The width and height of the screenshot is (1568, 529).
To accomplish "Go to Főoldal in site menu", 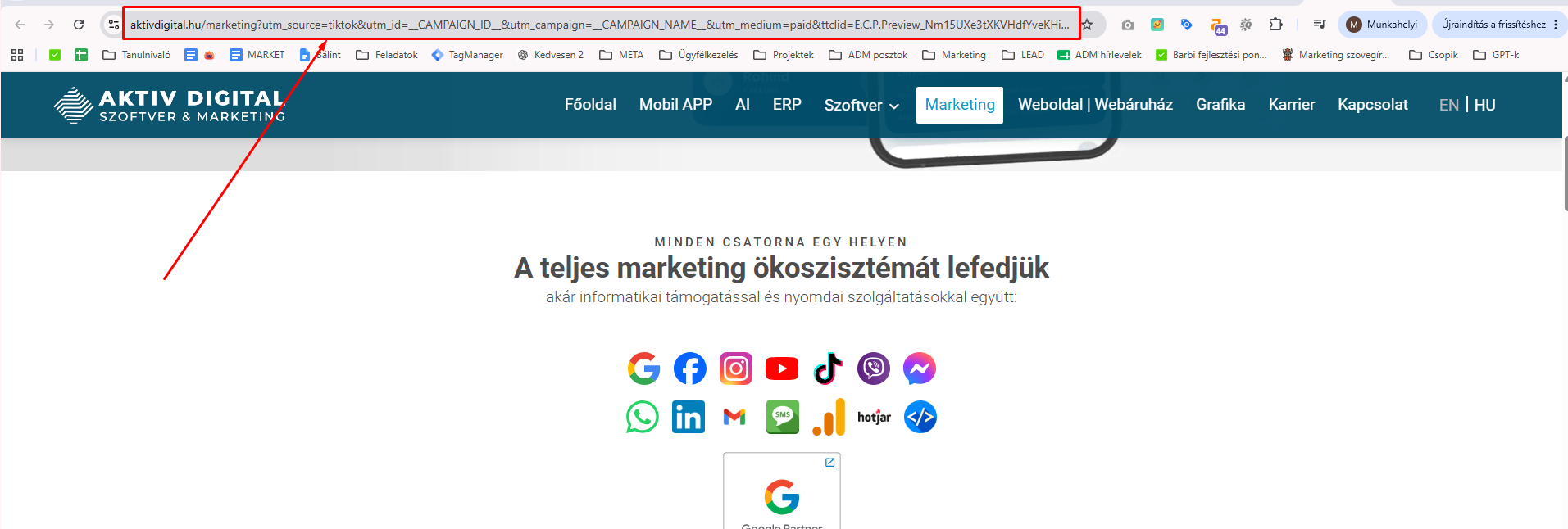I will [590, 105].
